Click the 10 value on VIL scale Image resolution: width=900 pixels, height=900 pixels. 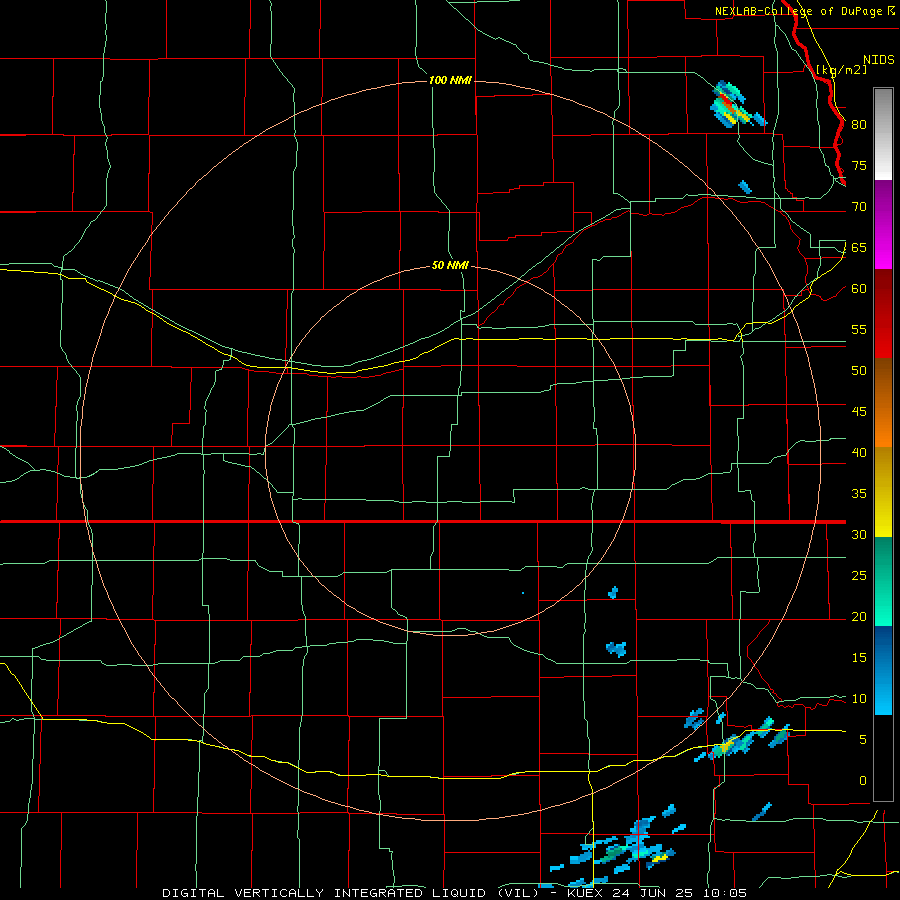[859, 699]
